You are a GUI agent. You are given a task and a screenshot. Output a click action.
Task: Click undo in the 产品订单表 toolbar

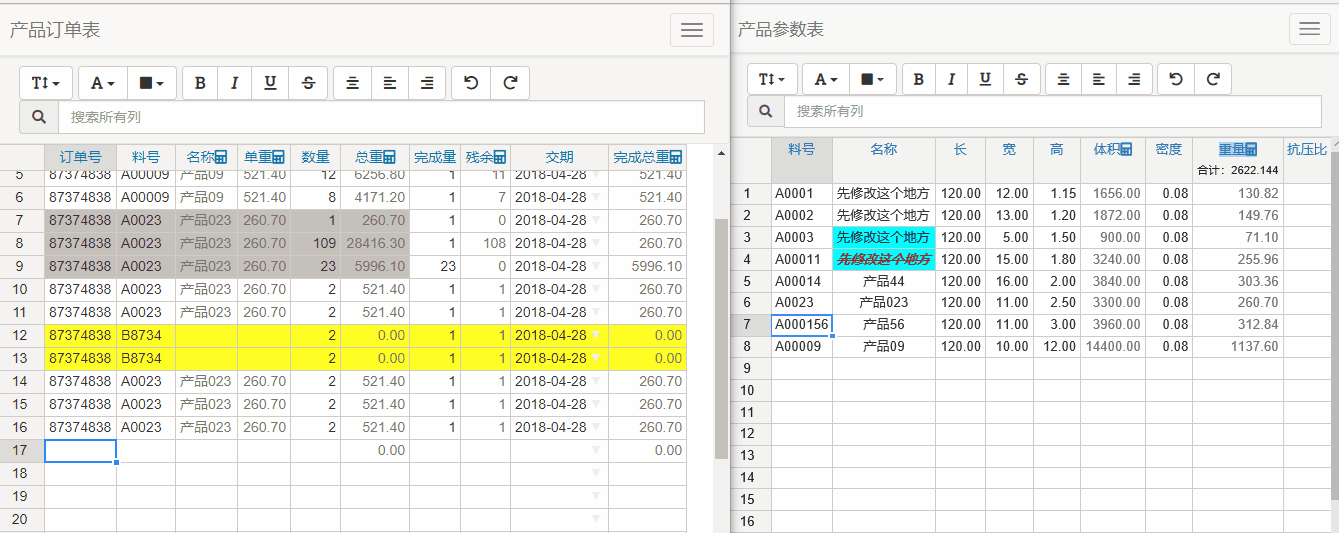(x=471, y=83)
